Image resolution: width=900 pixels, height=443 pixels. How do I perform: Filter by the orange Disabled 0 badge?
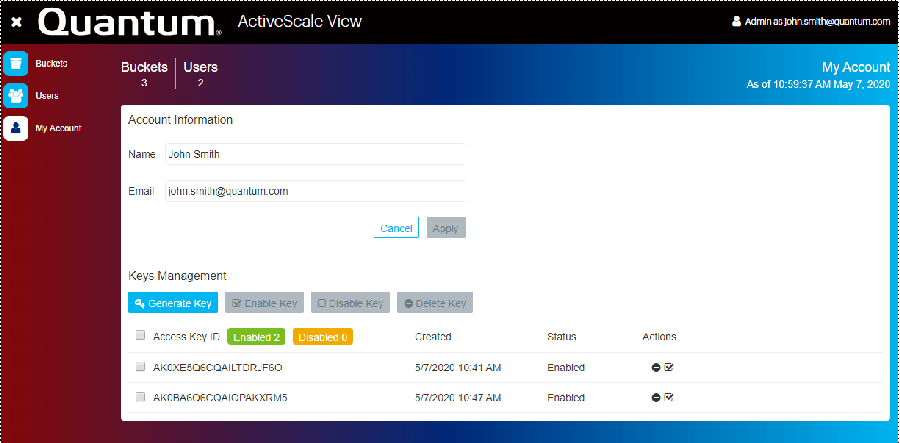tap(322, 337)
